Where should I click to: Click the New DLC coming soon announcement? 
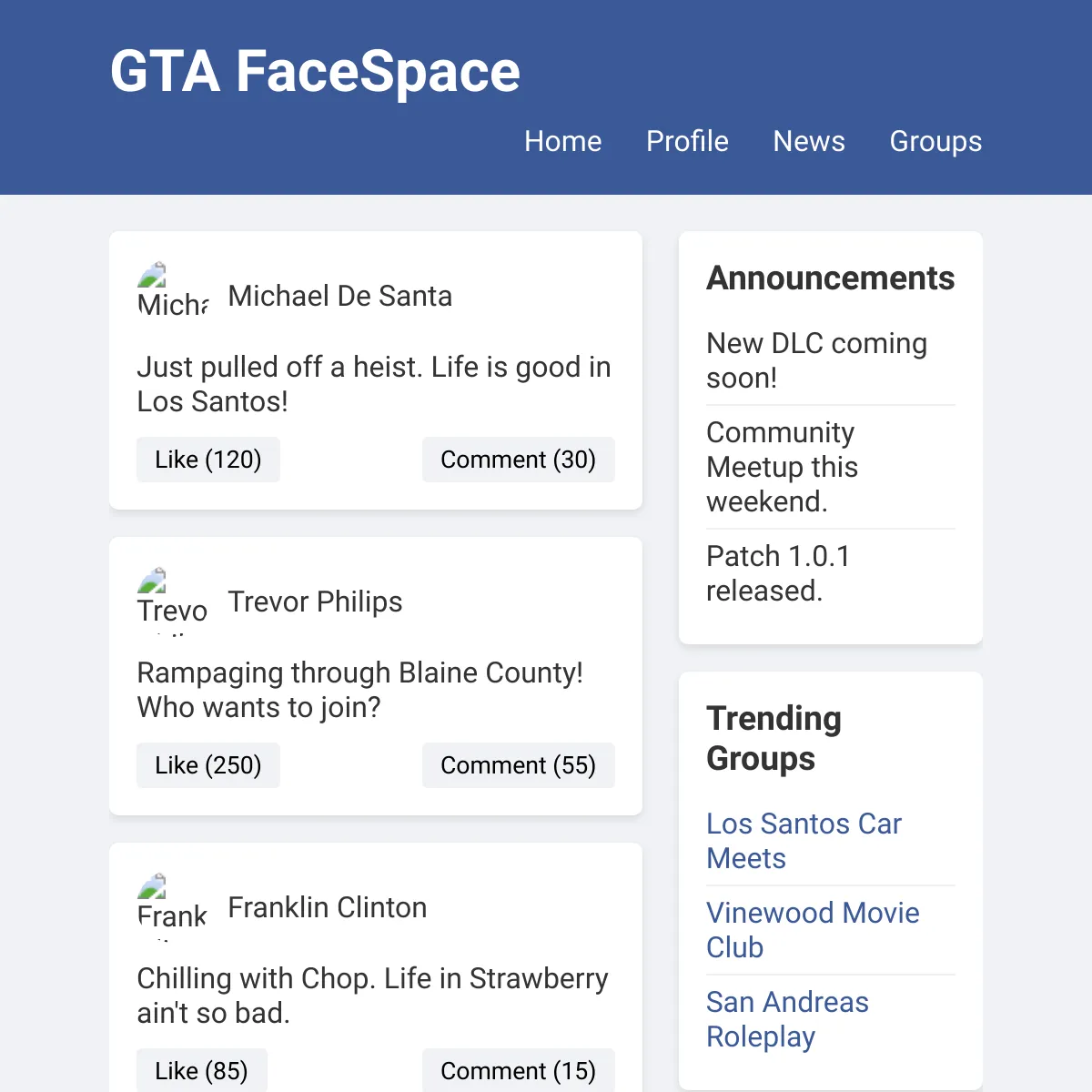[816, 360]
